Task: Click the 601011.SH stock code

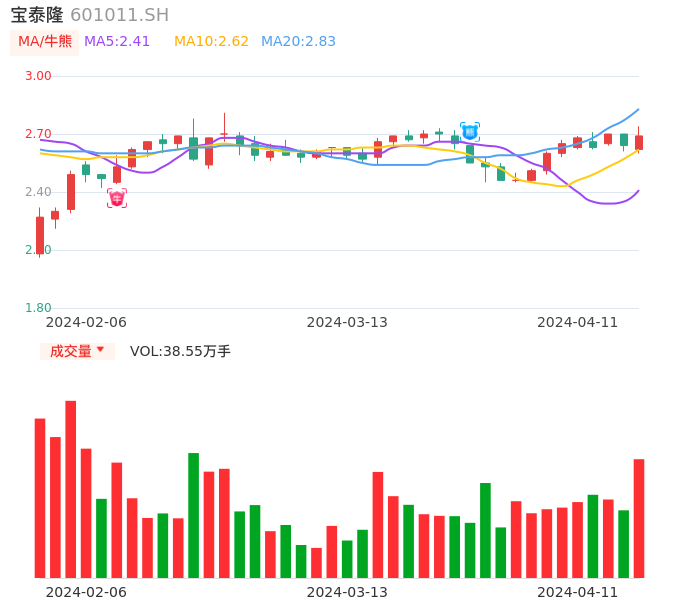Action: (119, 15)
